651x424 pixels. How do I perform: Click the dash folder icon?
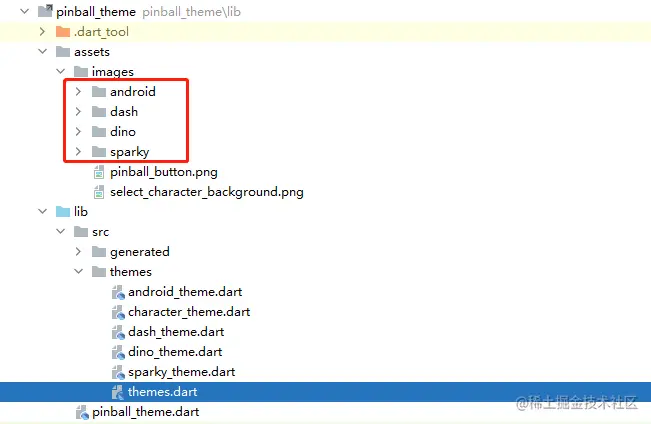coord(99,111)
